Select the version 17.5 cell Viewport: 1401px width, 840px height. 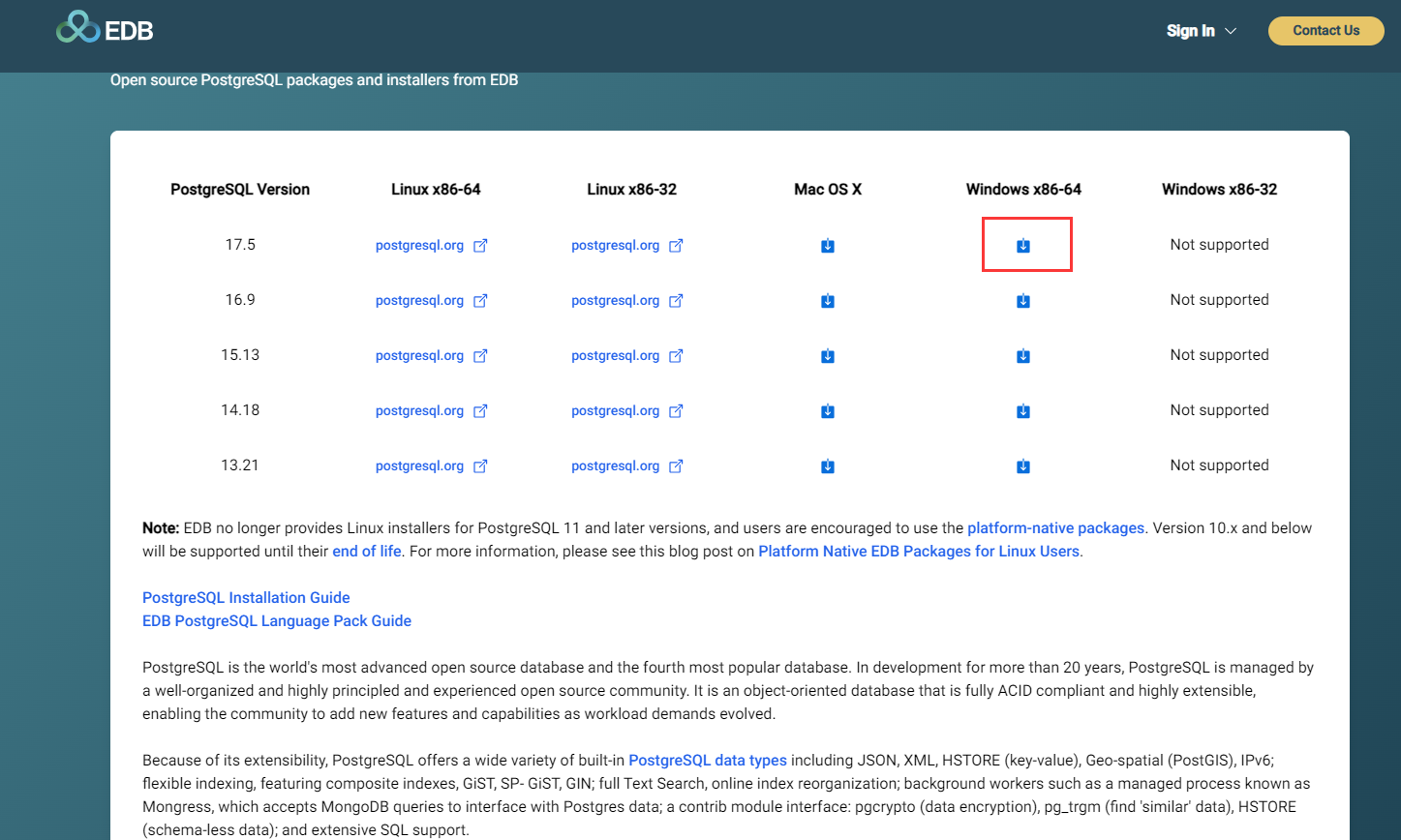pyautogui.click(x=240, y=245)
